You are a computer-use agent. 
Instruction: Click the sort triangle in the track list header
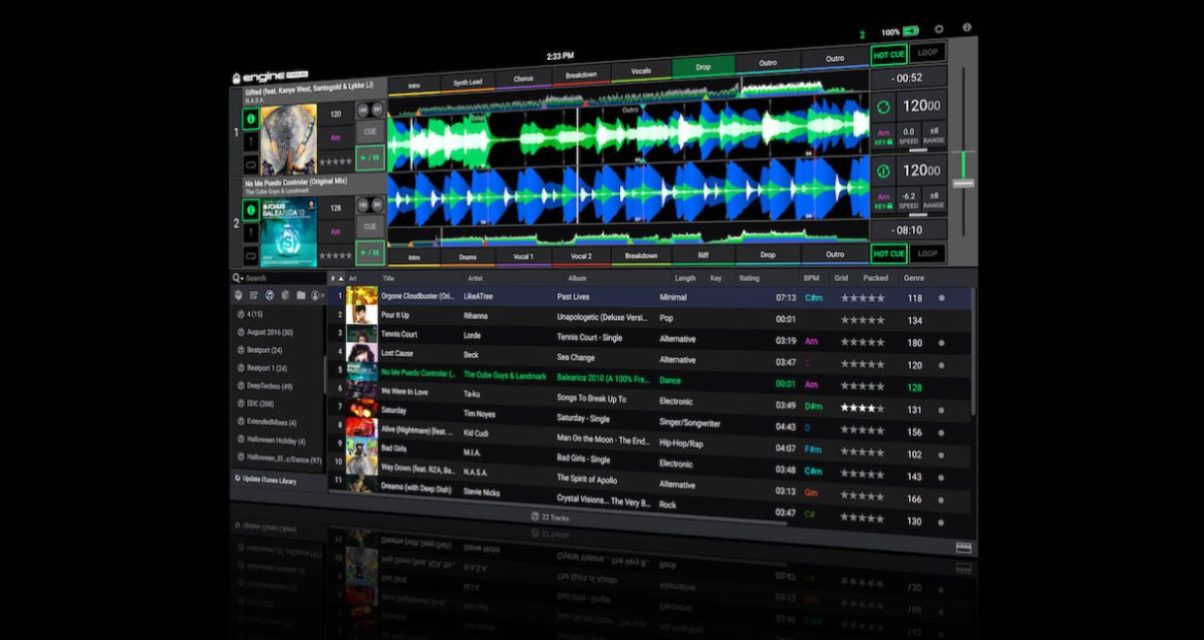(x=341, y=276)
